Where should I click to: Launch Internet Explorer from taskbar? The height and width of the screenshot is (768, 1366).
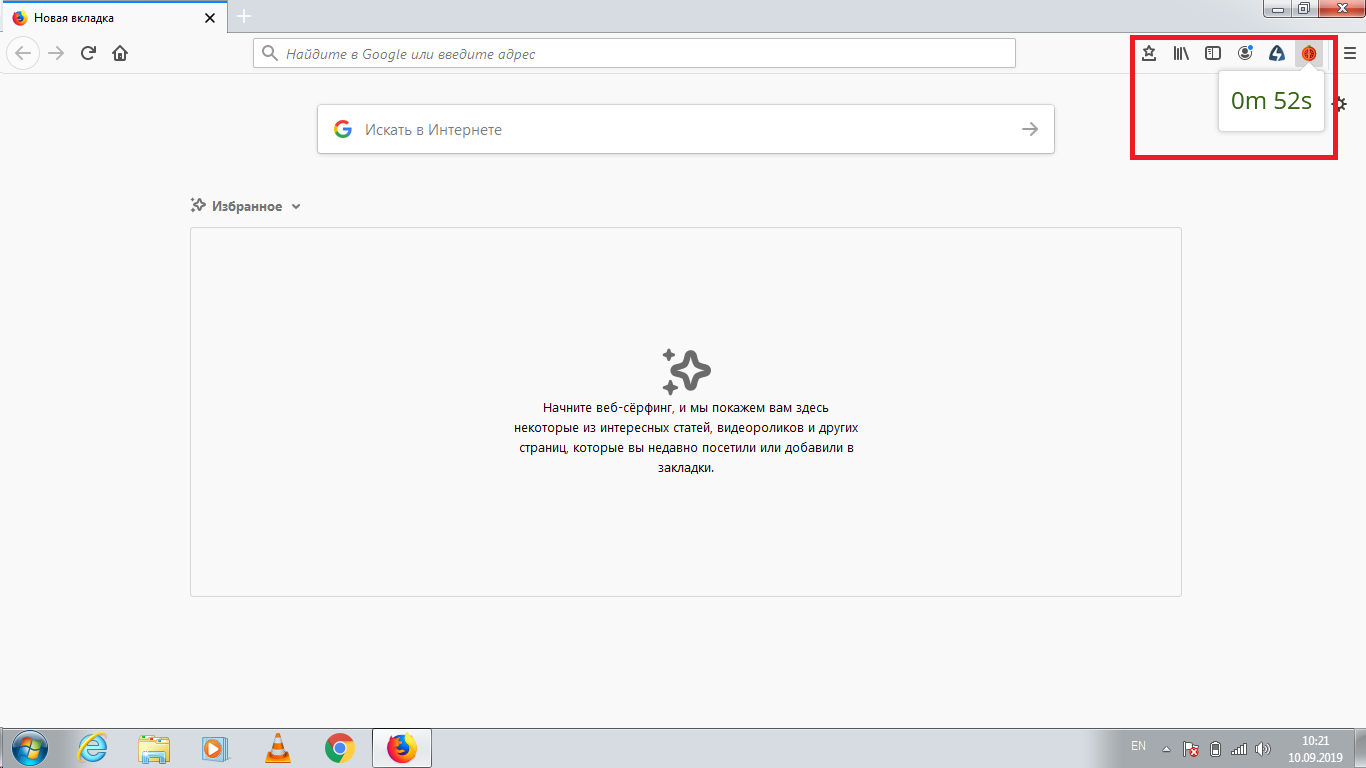click(93, 748)
